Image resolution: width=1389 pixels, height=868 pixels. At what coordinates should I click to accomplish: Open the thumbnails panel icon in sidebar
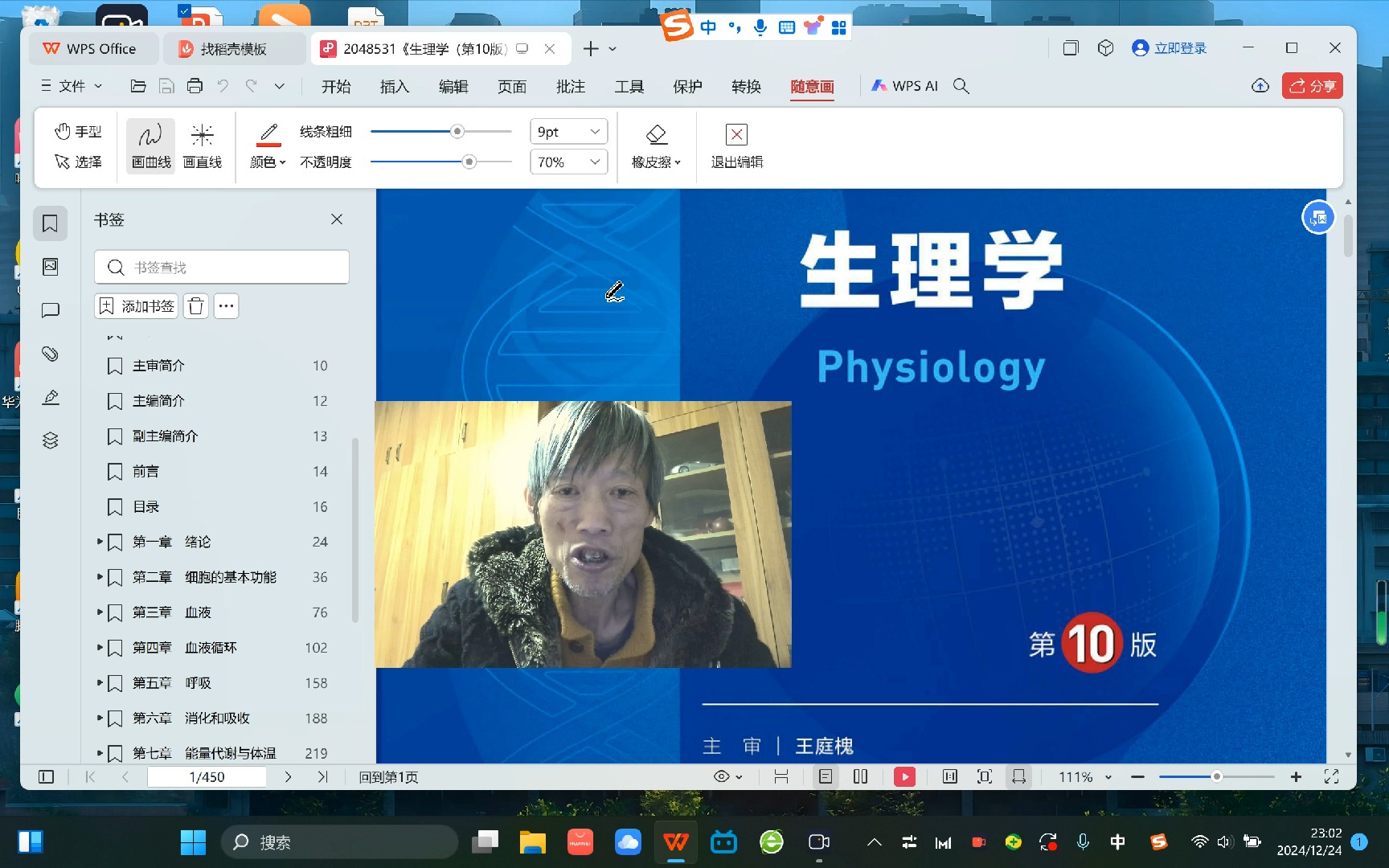50,267
